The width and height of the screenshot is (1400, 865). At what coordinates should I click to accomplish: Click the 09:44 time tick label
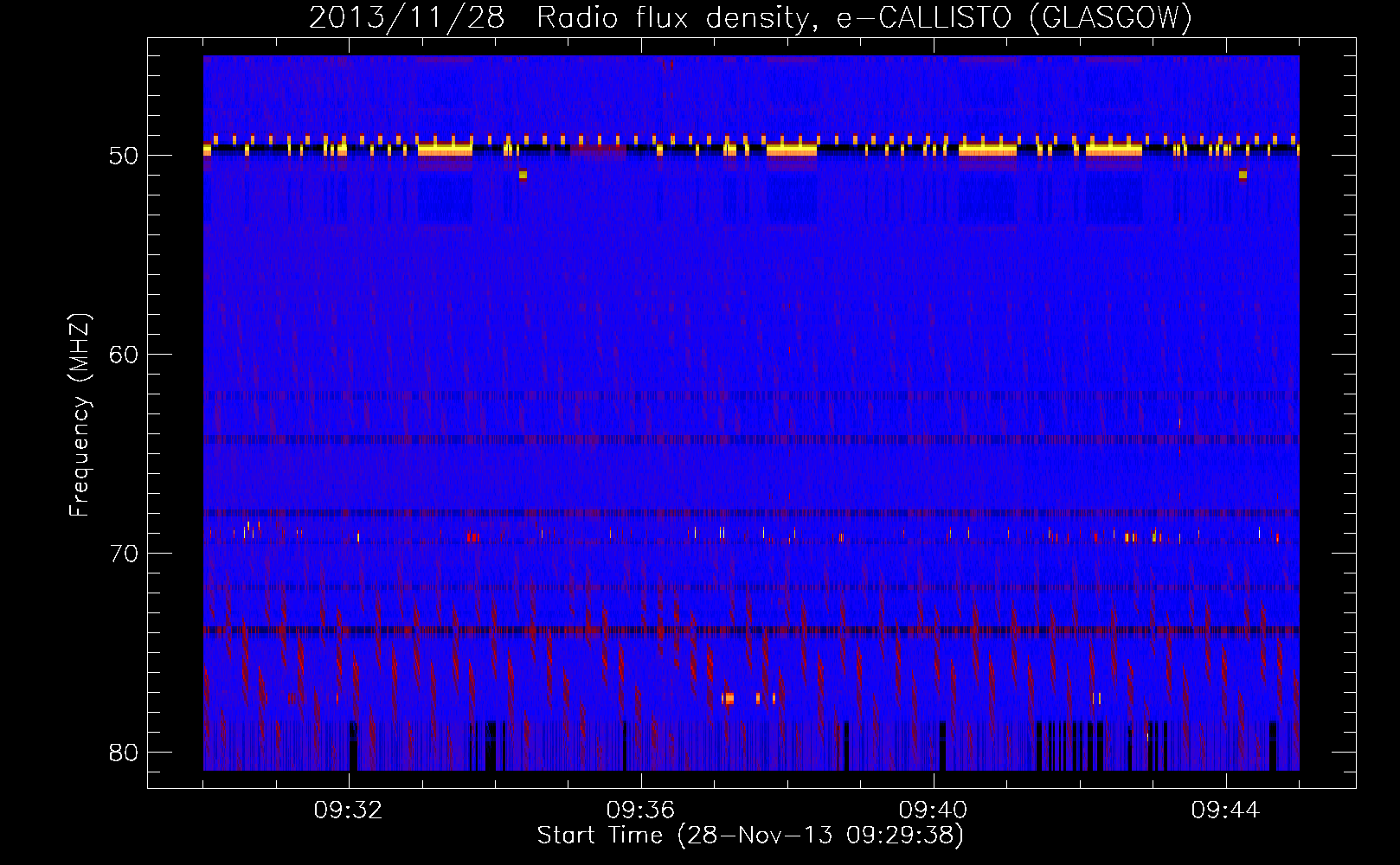click(x=1225, y=811)
